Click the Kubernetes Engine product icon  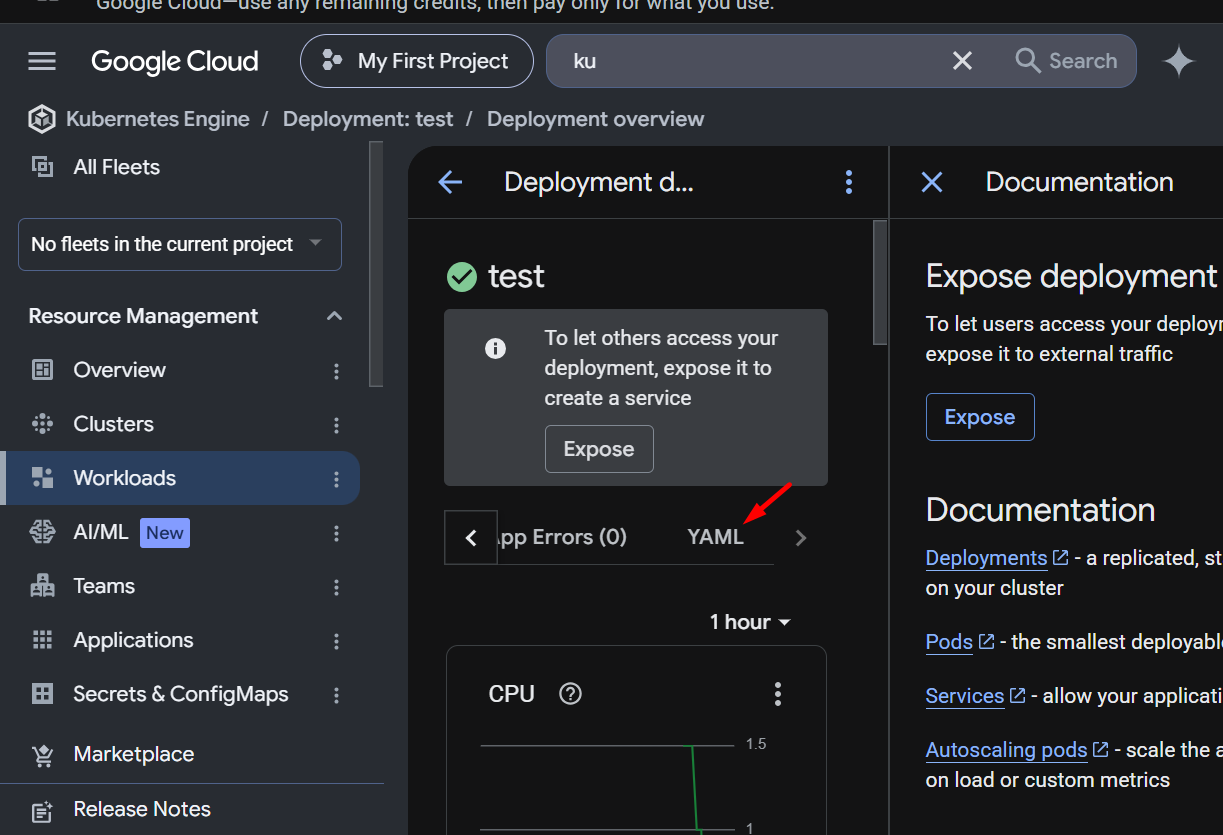click(x=41, y=119)
